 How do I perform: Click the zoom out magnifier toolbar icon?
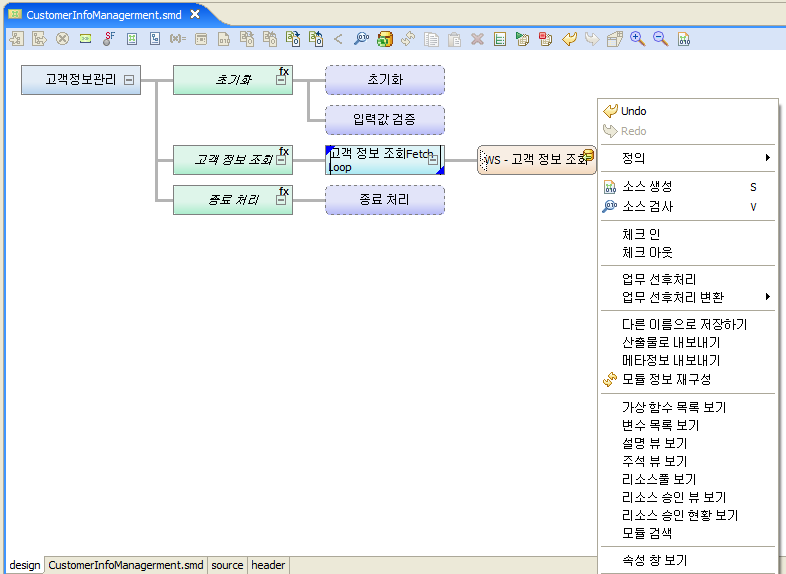[x=660, y=39]
